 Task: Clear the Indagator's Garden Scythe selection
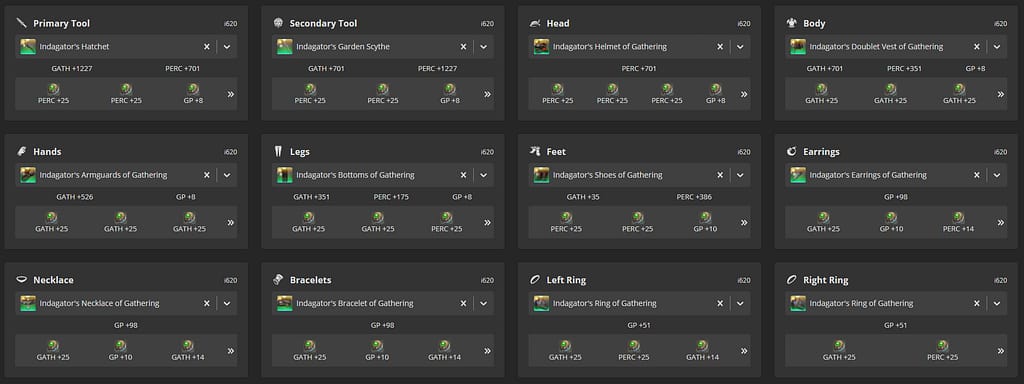click(463, 47)
